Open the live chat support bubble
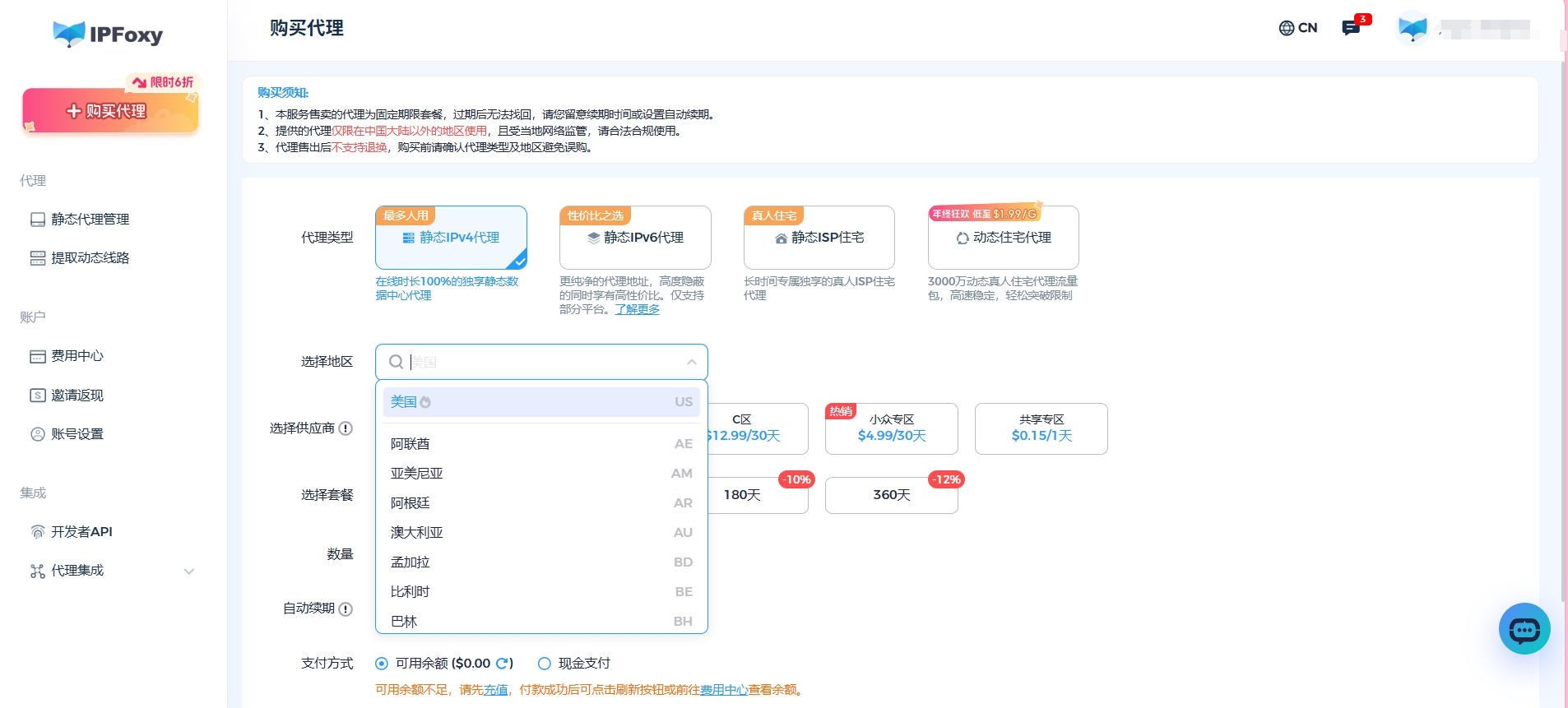This screenshot has width=1568, height=708. 1524,629
